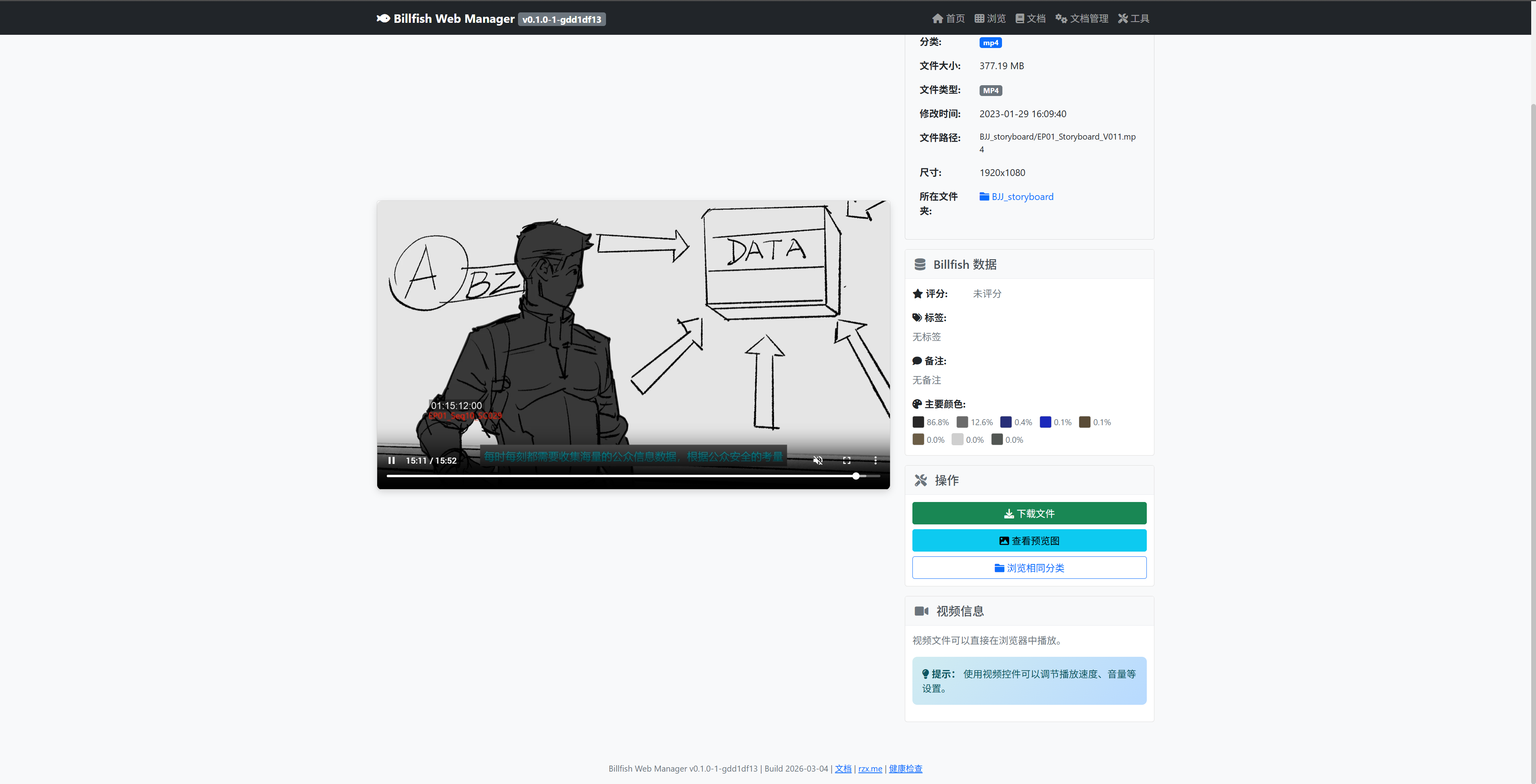The height and width of the screenshot is (784, 1536).
Task: Open video player more options menu
Action: (875, 460)
